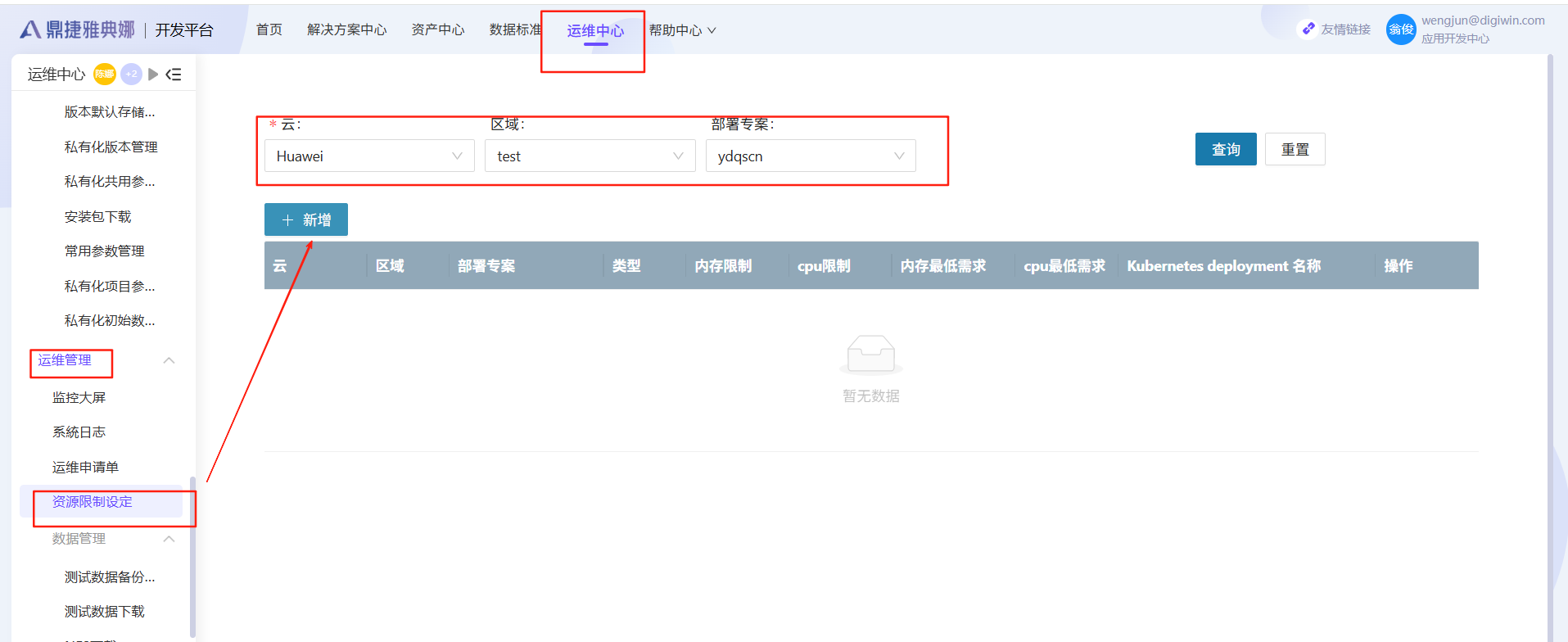The height and width of the screenshot is (642, 1568).
Task: Open 监控大屏 sidebar item
Action: click(79, 397)
